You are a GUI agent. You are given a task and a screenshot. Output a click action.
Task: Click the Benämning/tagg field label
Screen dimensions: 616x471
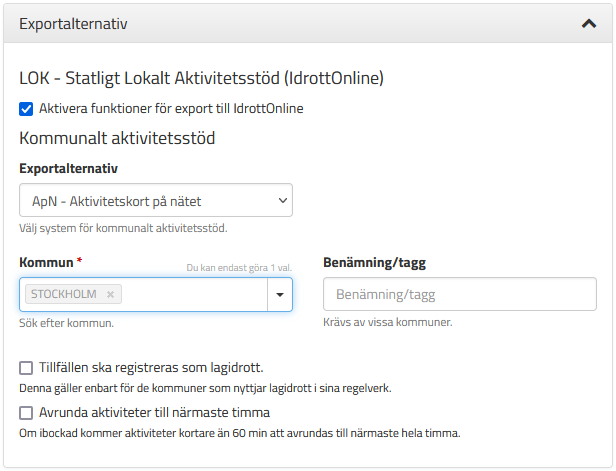[374, 262]
